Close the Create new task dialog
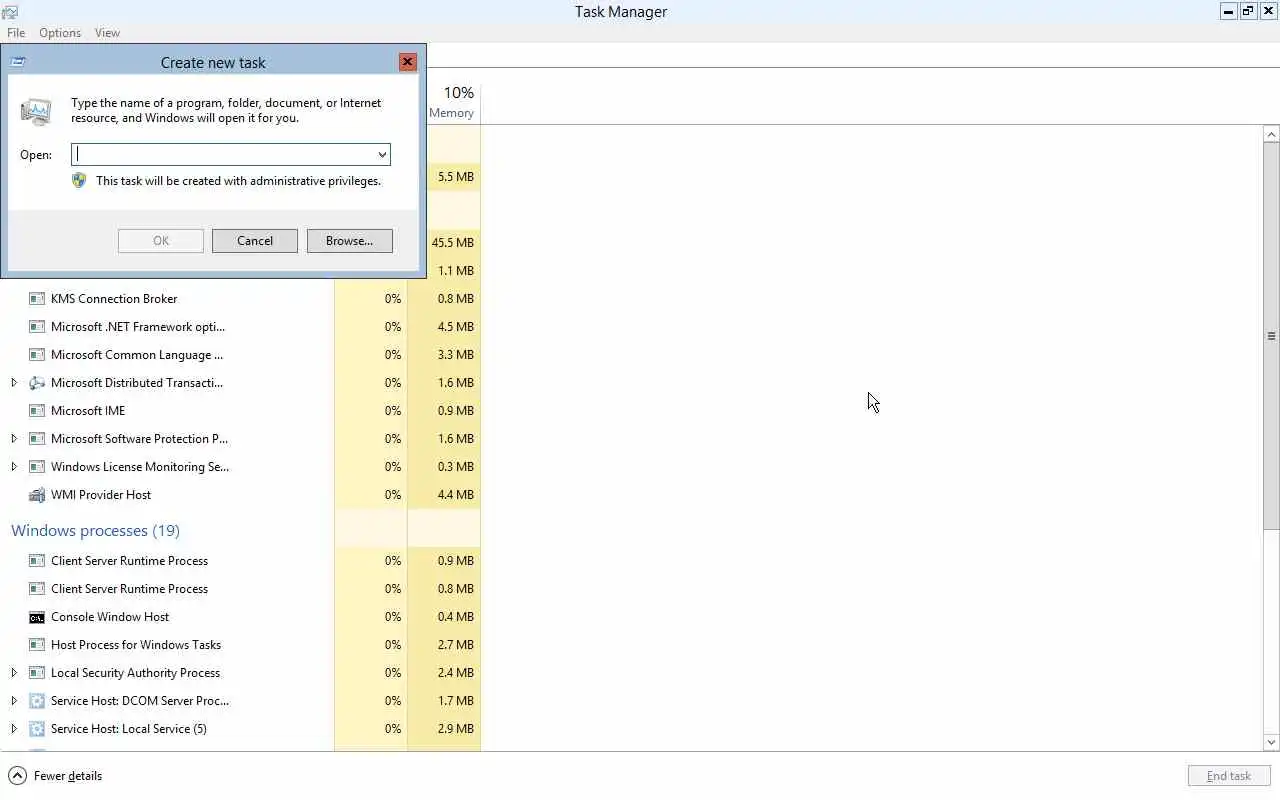The image size is (1280, 800). tap(407, 62)
